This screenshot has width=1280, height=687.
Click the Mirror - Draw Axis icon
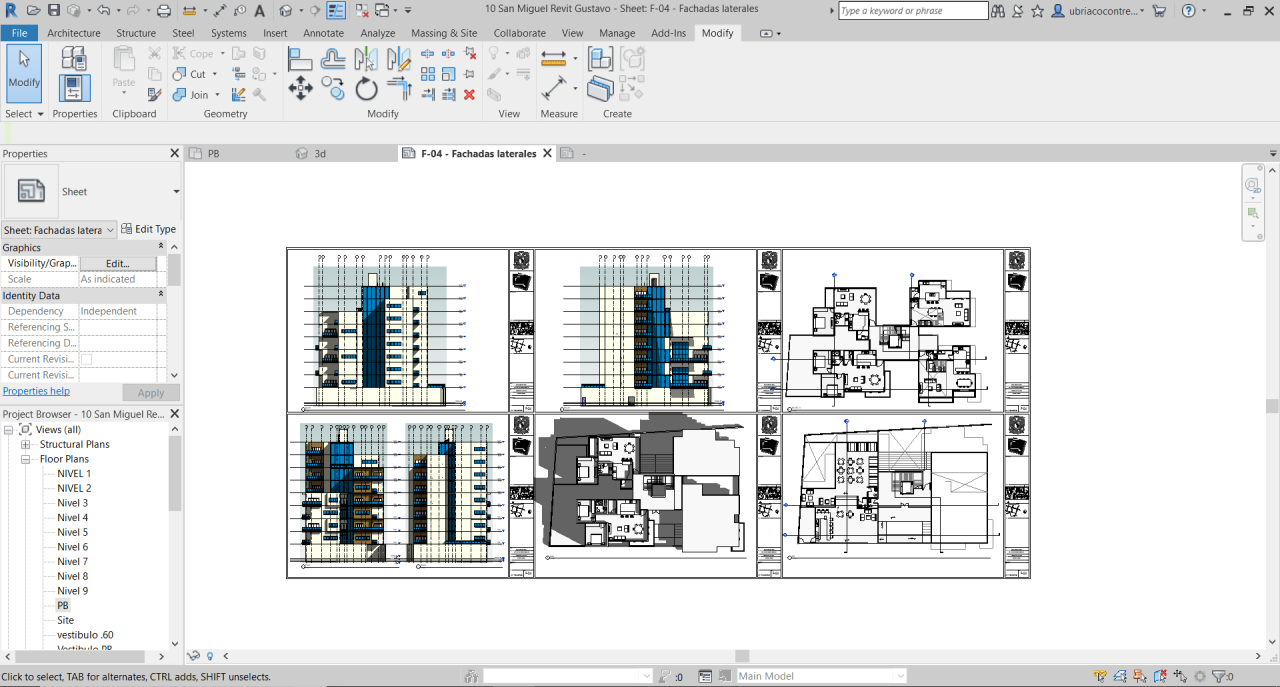(399, 59)
